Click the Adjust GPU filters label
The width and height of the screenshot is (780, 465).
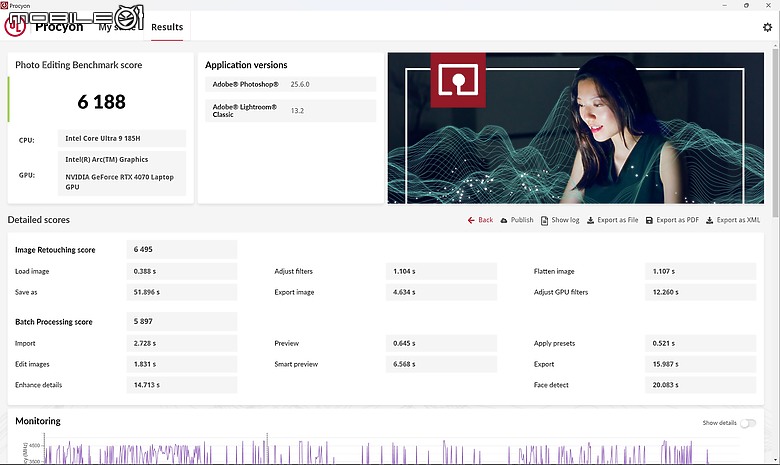[561, 292]
